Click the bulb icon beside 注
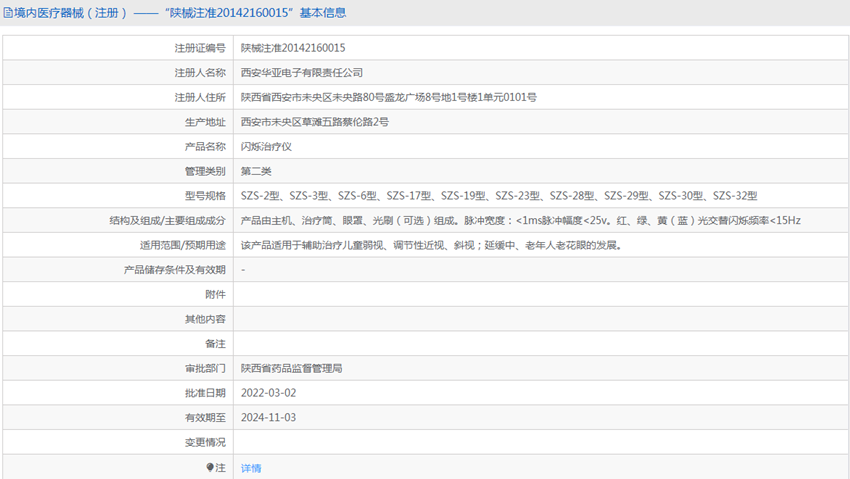This screenshot has width=850, height=479. point(210,467)
